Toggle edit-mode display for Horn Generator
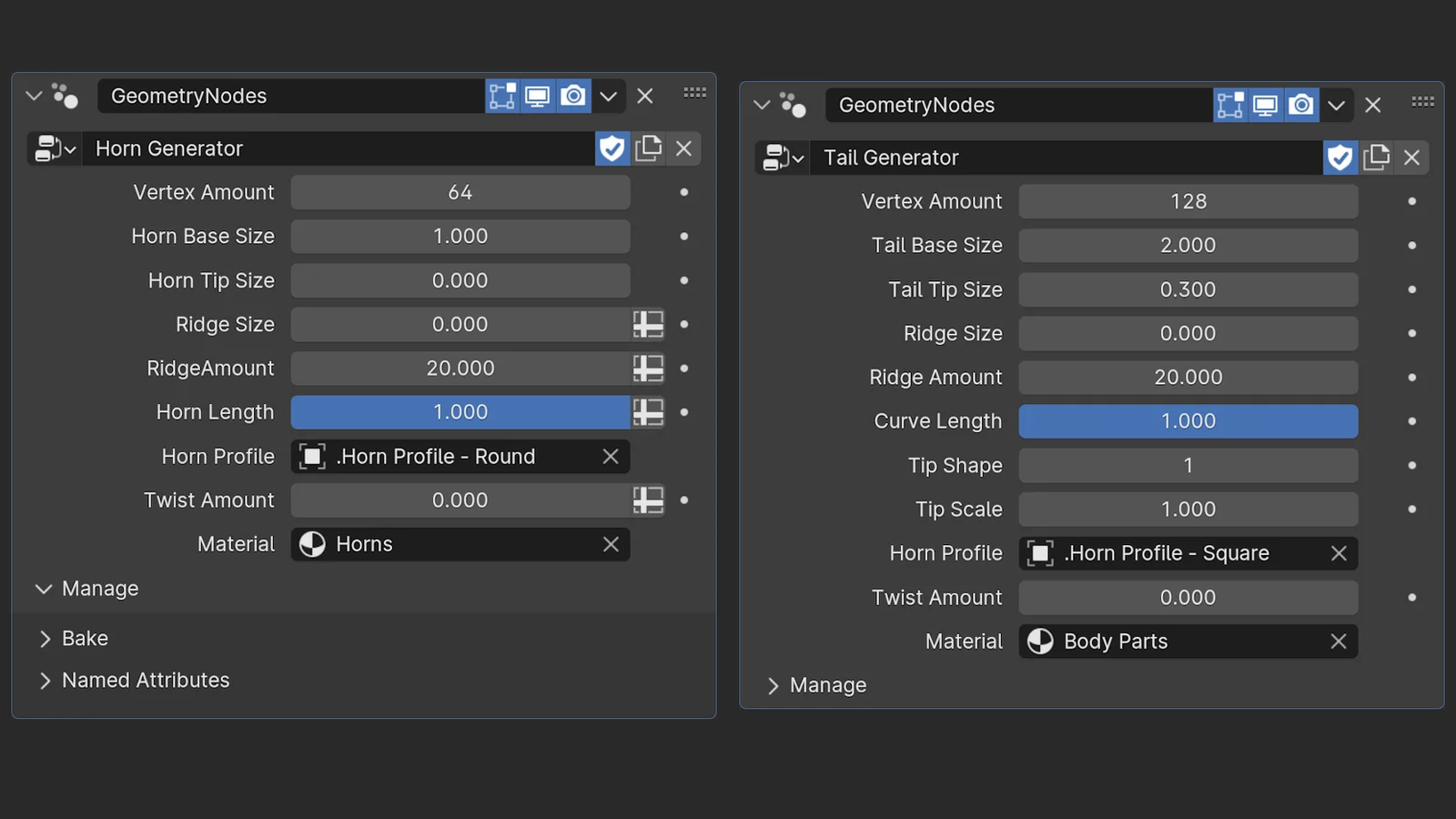 point(502,96)
